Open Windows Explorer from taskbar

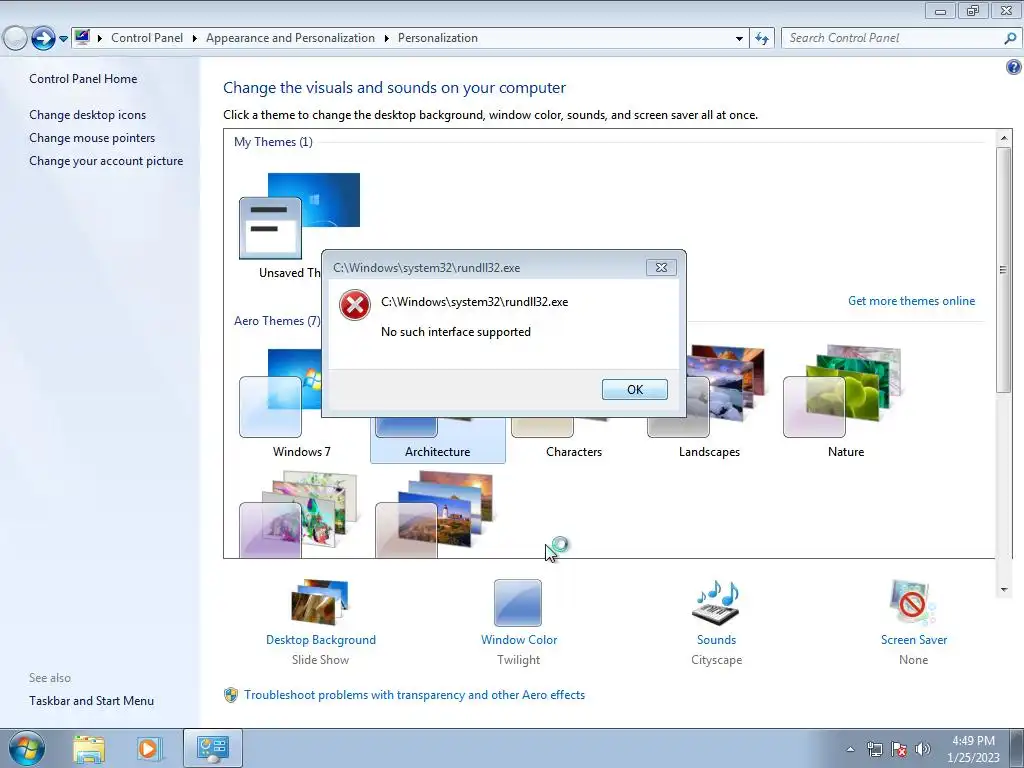point(89,748)
